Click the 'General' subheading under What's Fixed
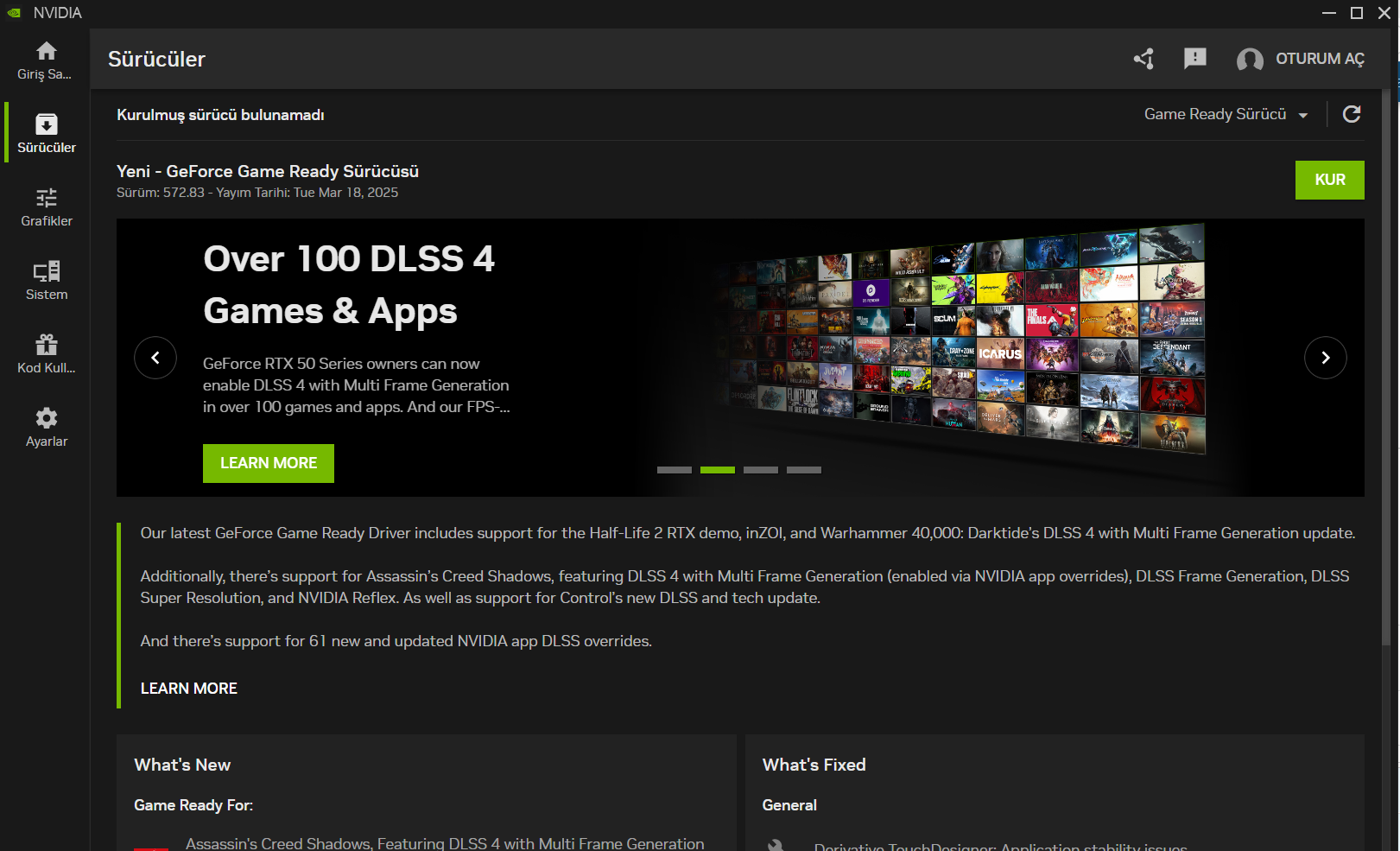Screen dimensions: 1400x851 point(789,805)
